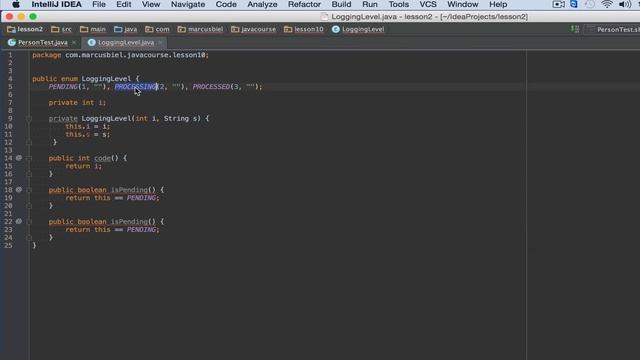Click the gutter icon on line 18

coord(19,189)
